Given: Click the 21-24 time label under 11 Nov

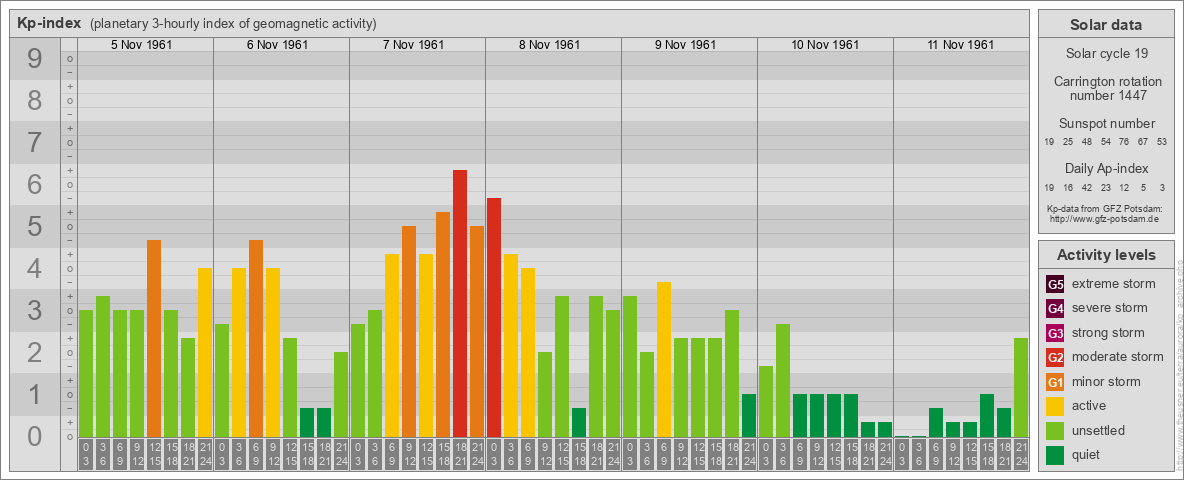Looking at the screenshot, I should [x=1021, y=455].
